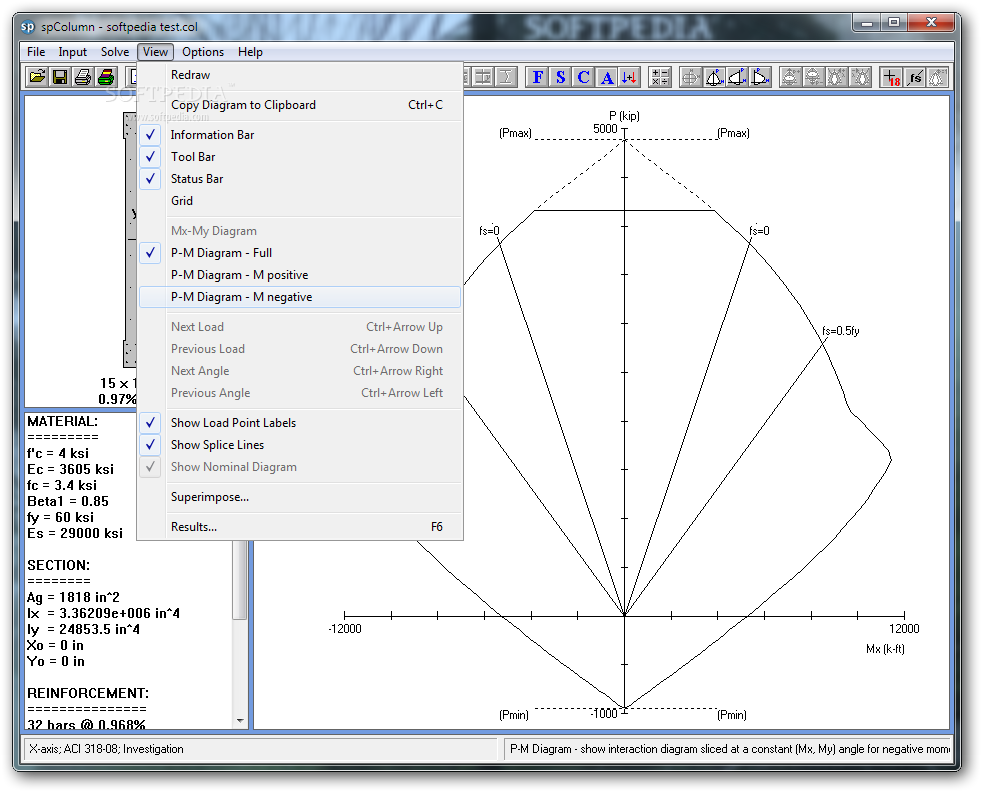Image resolution: width=982 pixels, height=792 pixels.
Task: Click the grayed previous angle diagram icon
Action: click(861, 77)
